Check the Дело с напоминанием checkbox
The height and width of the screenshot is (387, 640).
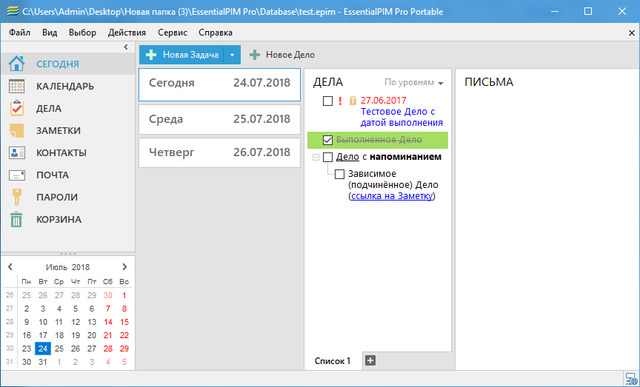point(328,157)
